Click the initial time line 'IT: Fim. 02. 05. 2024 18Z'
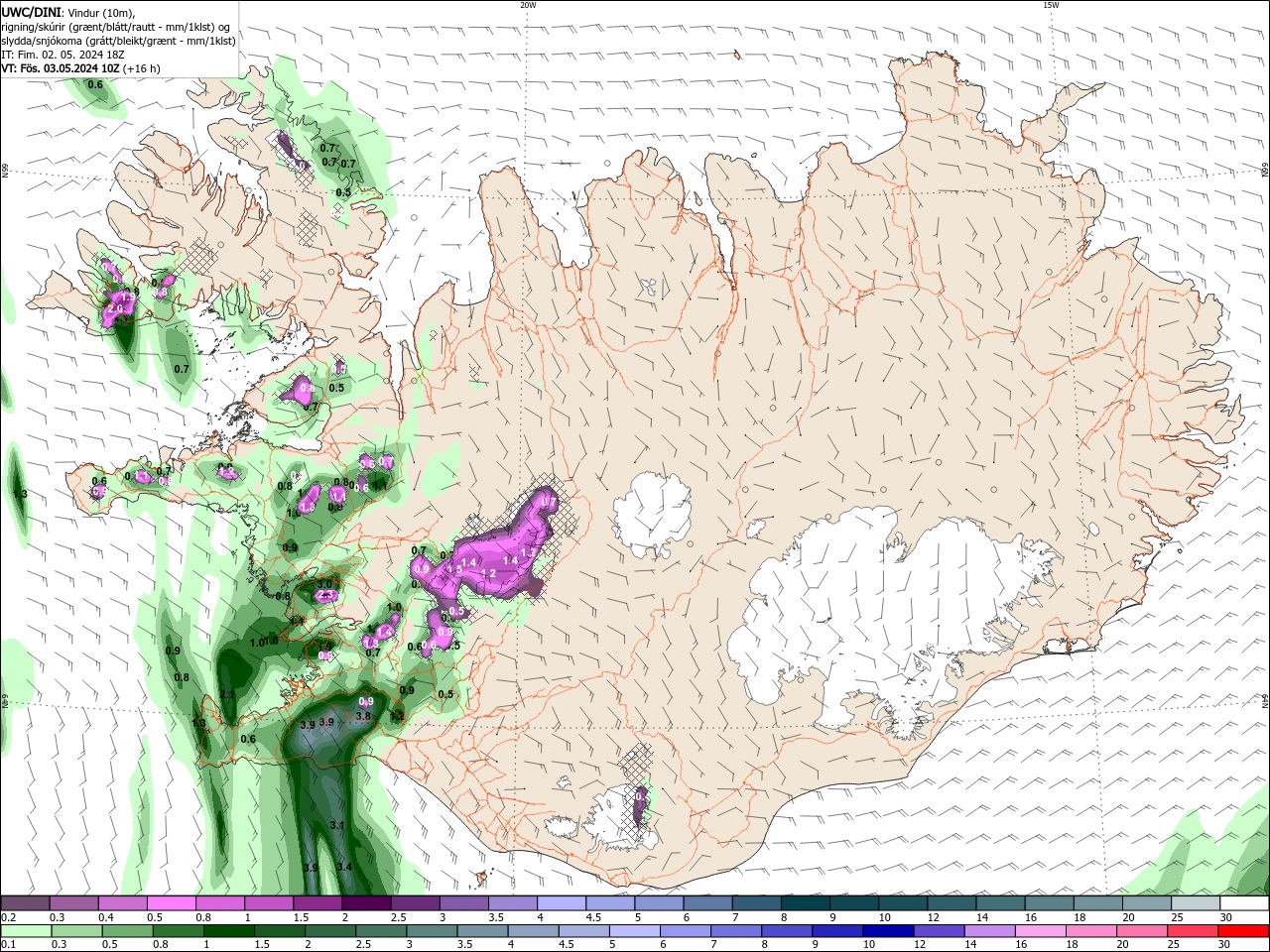This screenshot has height=952, width=1270. [62, 55]
